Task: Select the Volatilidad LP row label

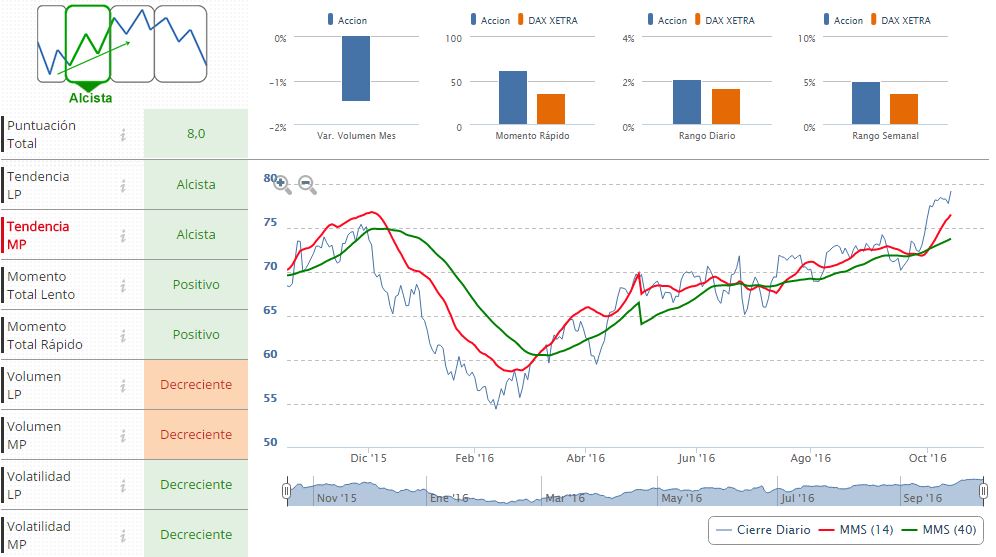Action: [40, 485]
